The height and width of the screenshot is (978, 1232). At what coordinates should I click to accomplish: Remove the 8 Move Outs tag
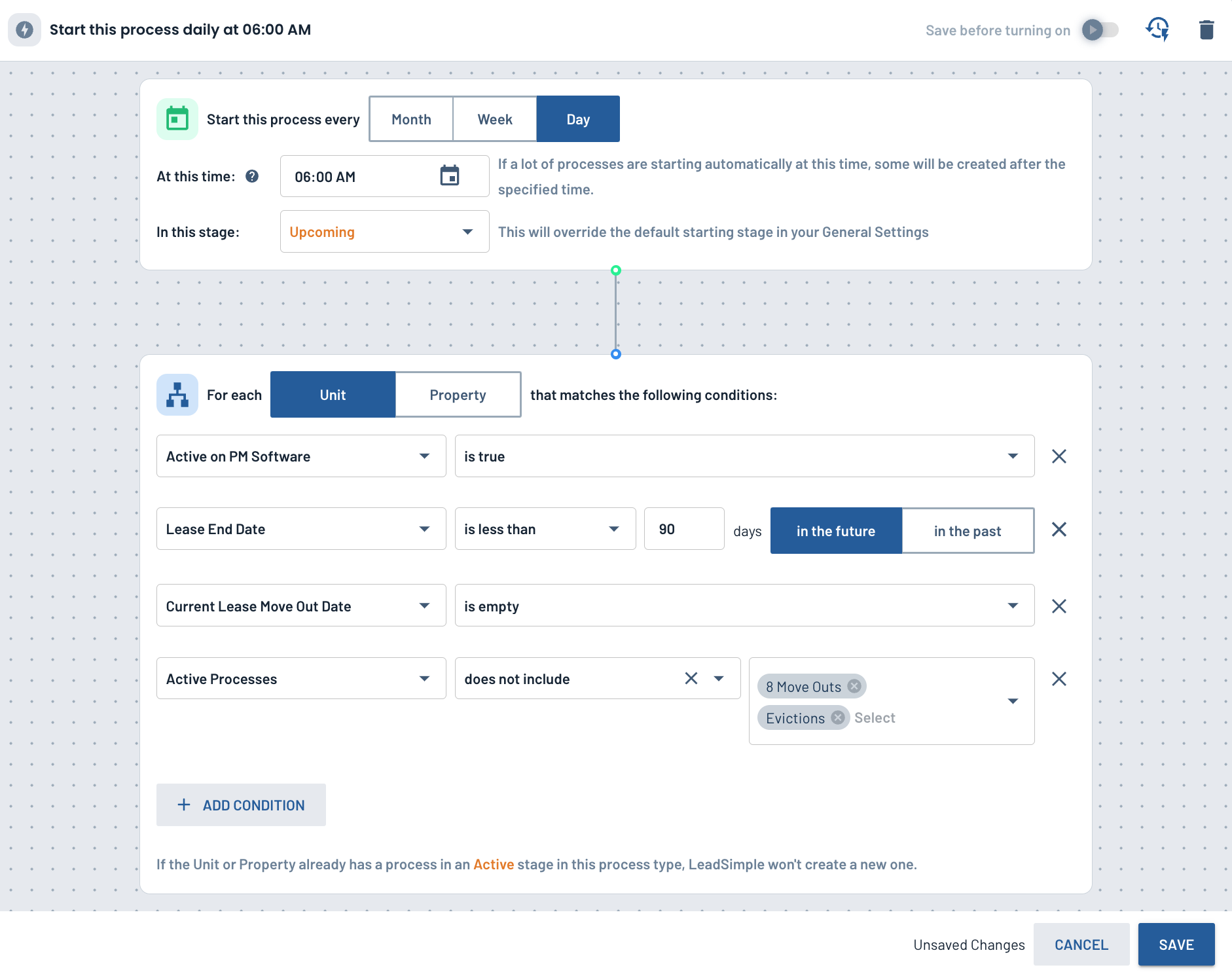(x=854, y=686)
